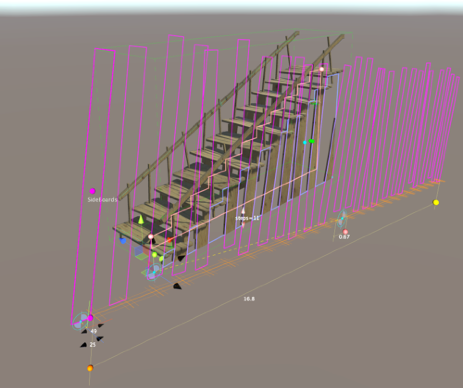Screen dimensions: 463x388
Task: Select the magenta dot above the SideBoards label
Action: pos(92,191)
